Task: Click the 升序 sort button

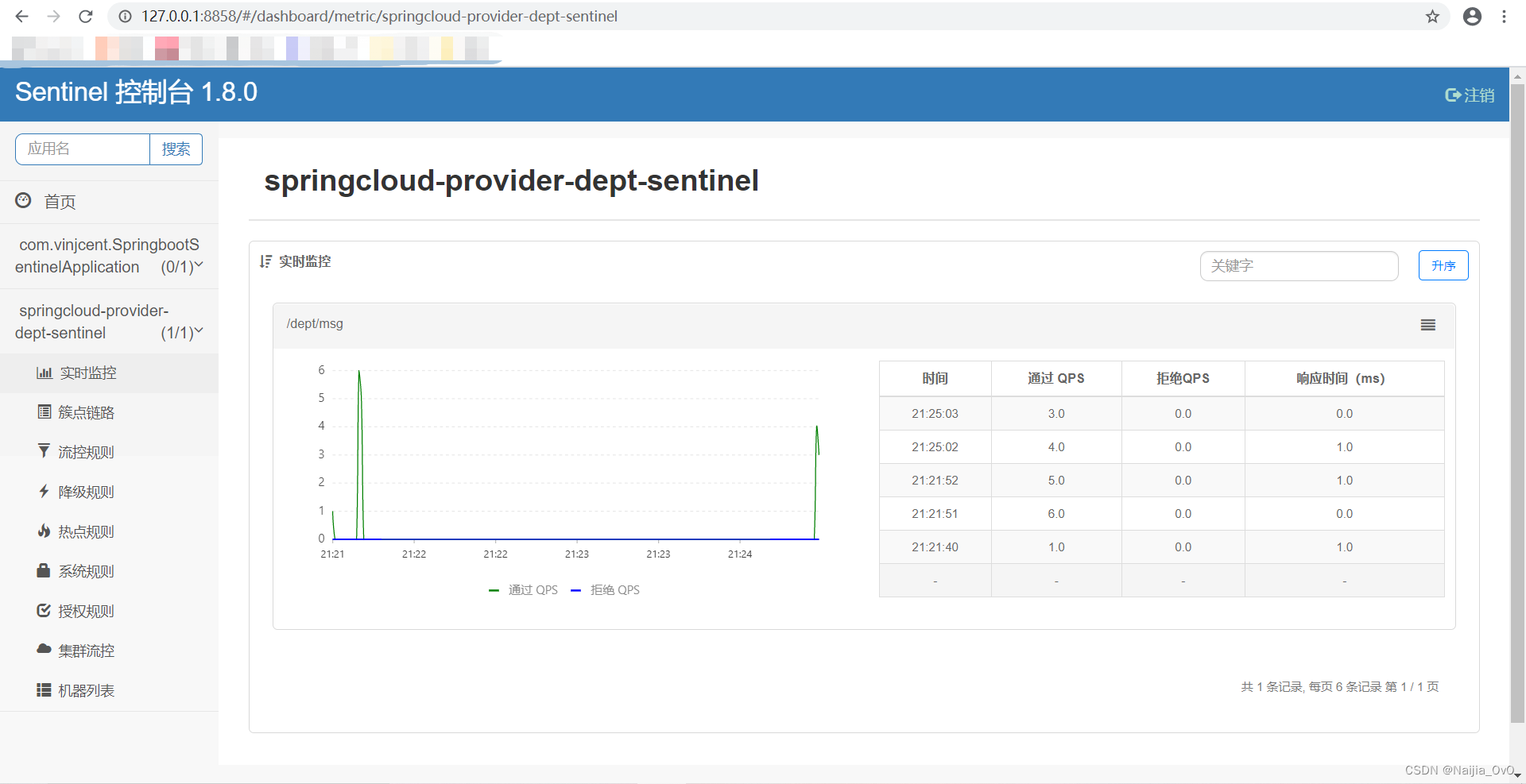Action: pyautogui.click(x=1443, y=265)
